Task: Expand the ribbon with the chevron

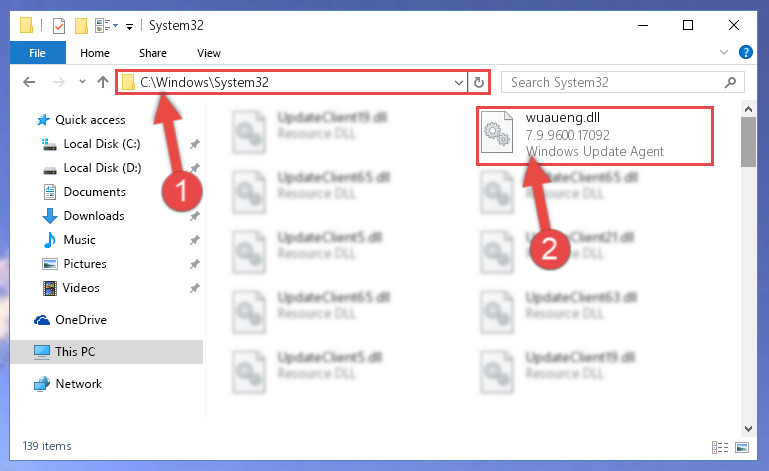Action: [723, 52]
